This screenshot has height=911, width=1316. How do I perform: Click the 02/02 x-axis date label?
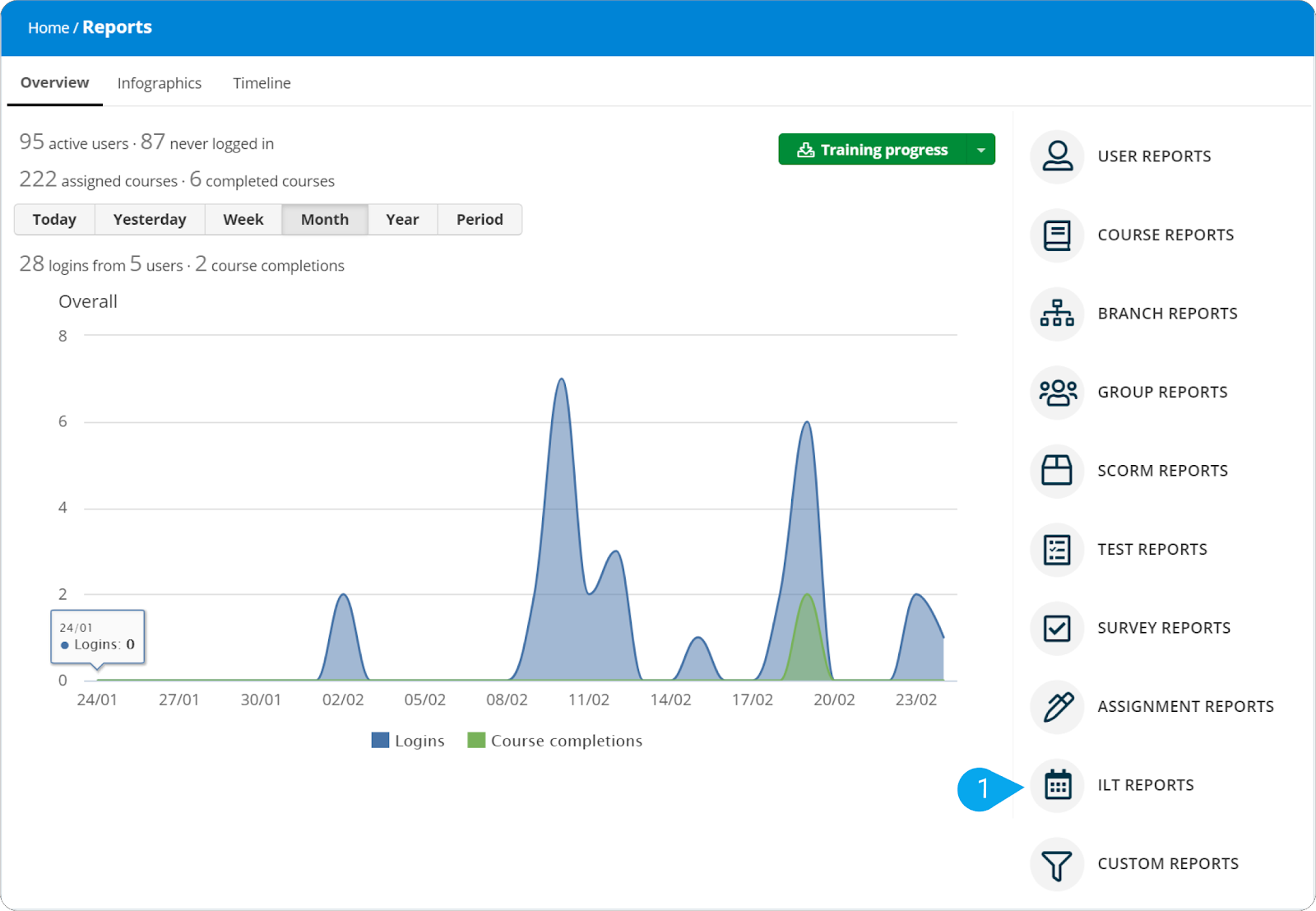pyautogui.click(x=343, y=700)
